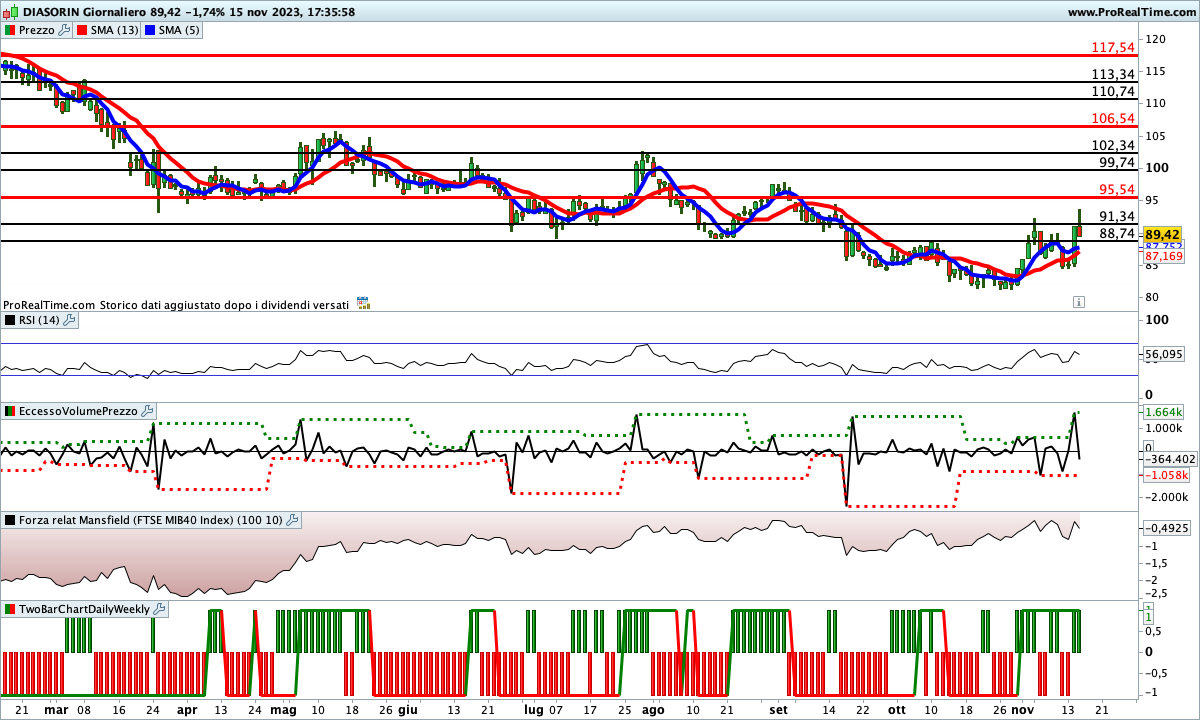This screenshot has height=720, width=1200.
Task: Click the 117,54 red resistance level label
Action: point(1113,47)
